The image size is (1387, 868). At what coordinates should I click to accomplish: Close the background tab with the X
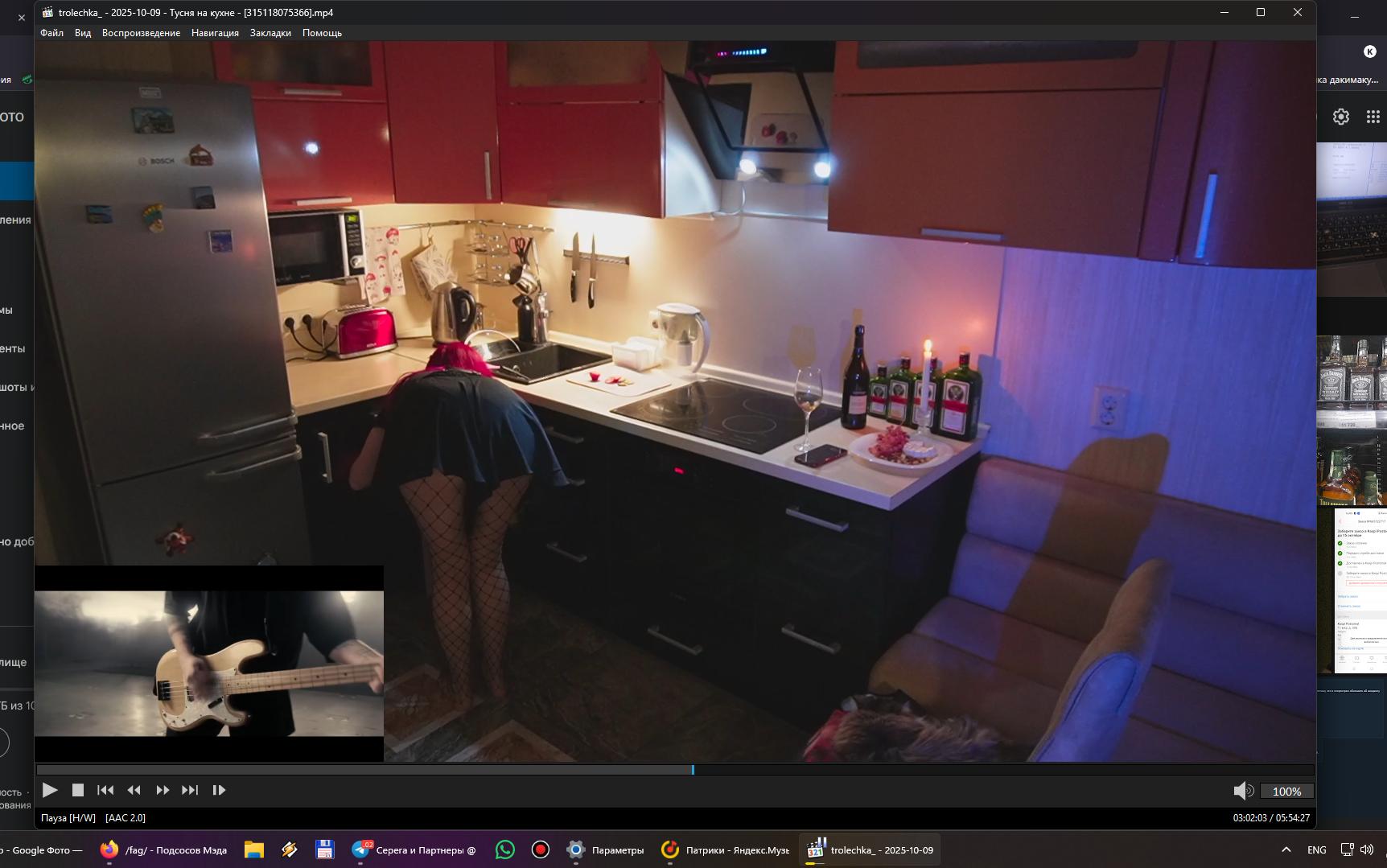point(22,18)
